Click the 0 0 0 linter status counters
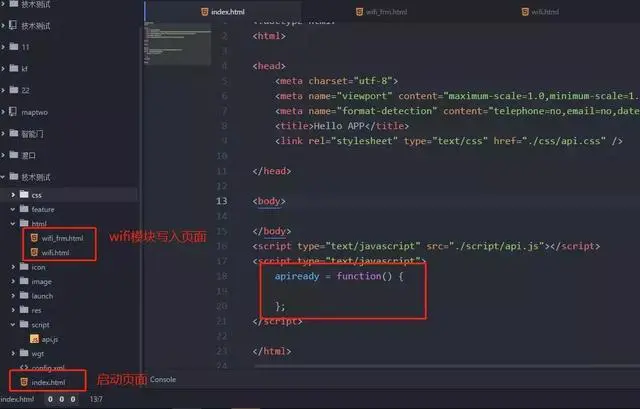 62,399
